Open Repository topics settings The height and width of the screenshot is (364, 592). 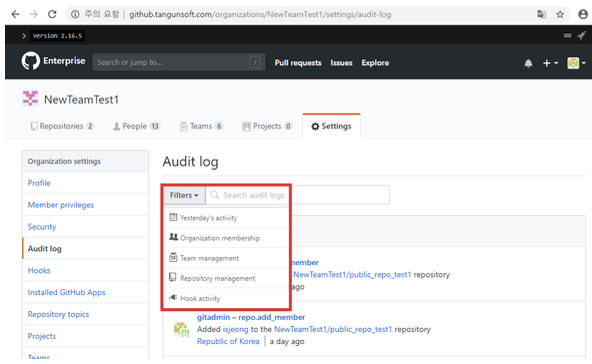point(59,315)
